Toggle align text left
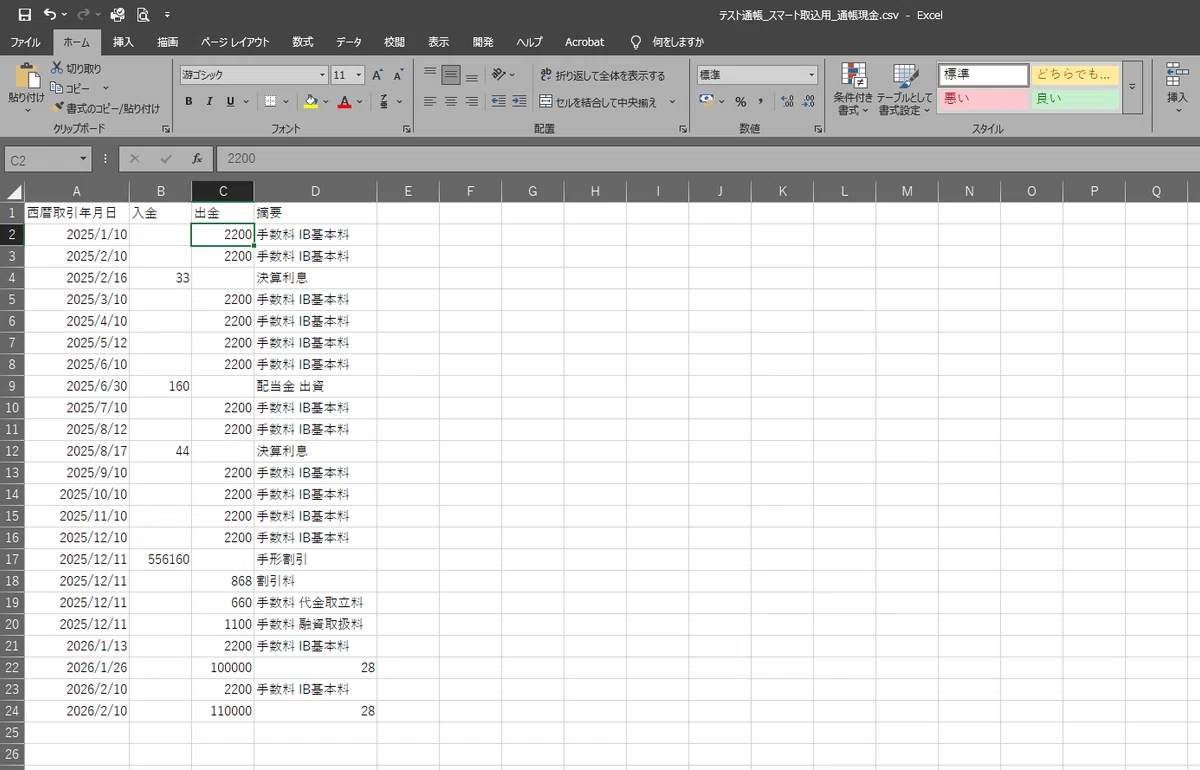This screenshot has height=770, width=1200. (x=430, y=101)
